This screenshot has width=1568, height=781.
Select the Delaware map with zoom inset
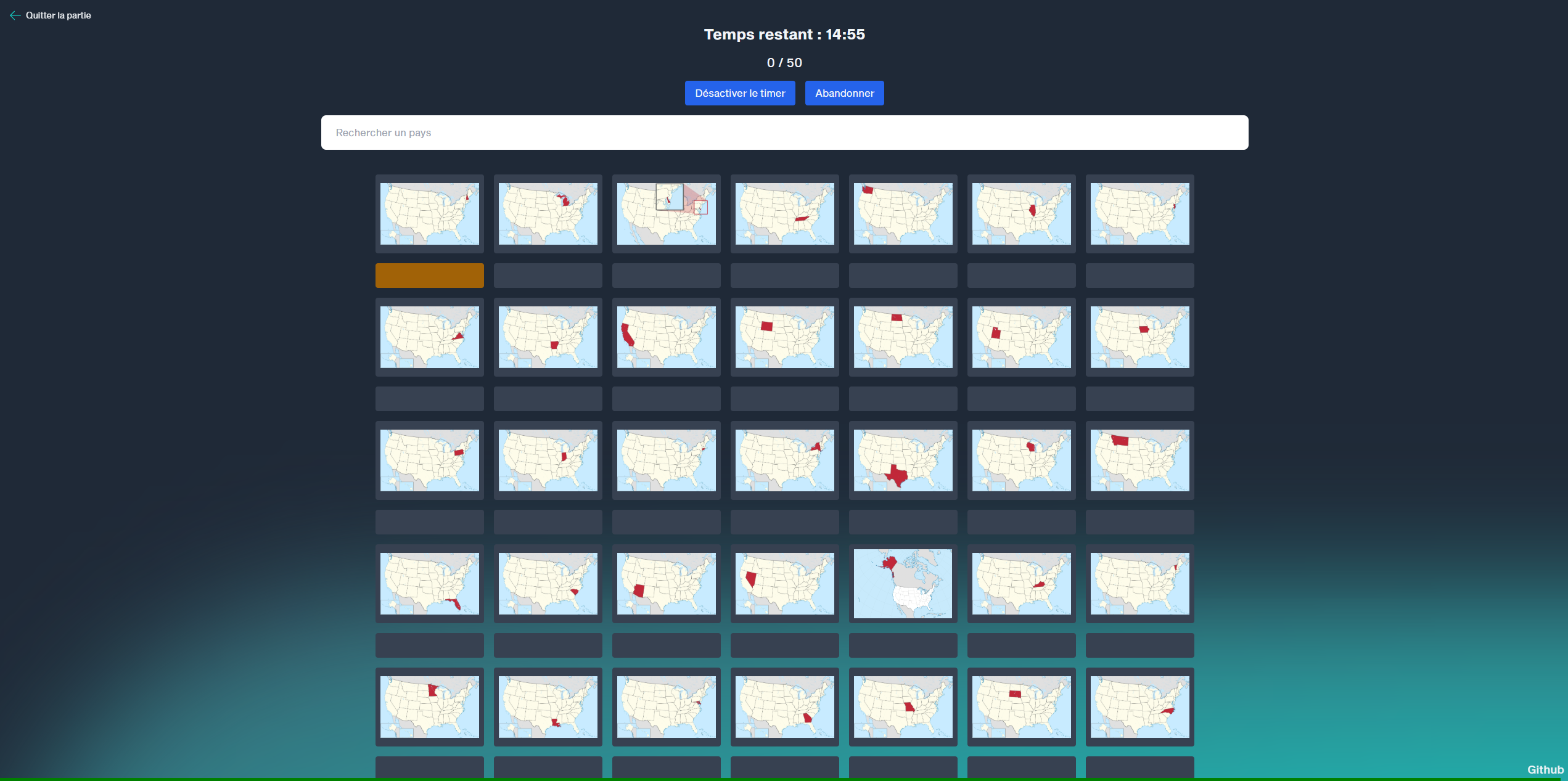pos(667,214)
